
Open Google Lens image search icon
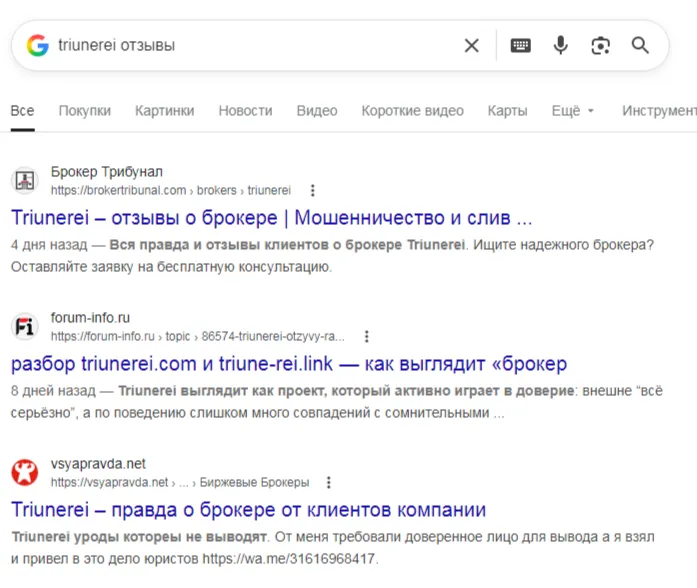(601, 46)
